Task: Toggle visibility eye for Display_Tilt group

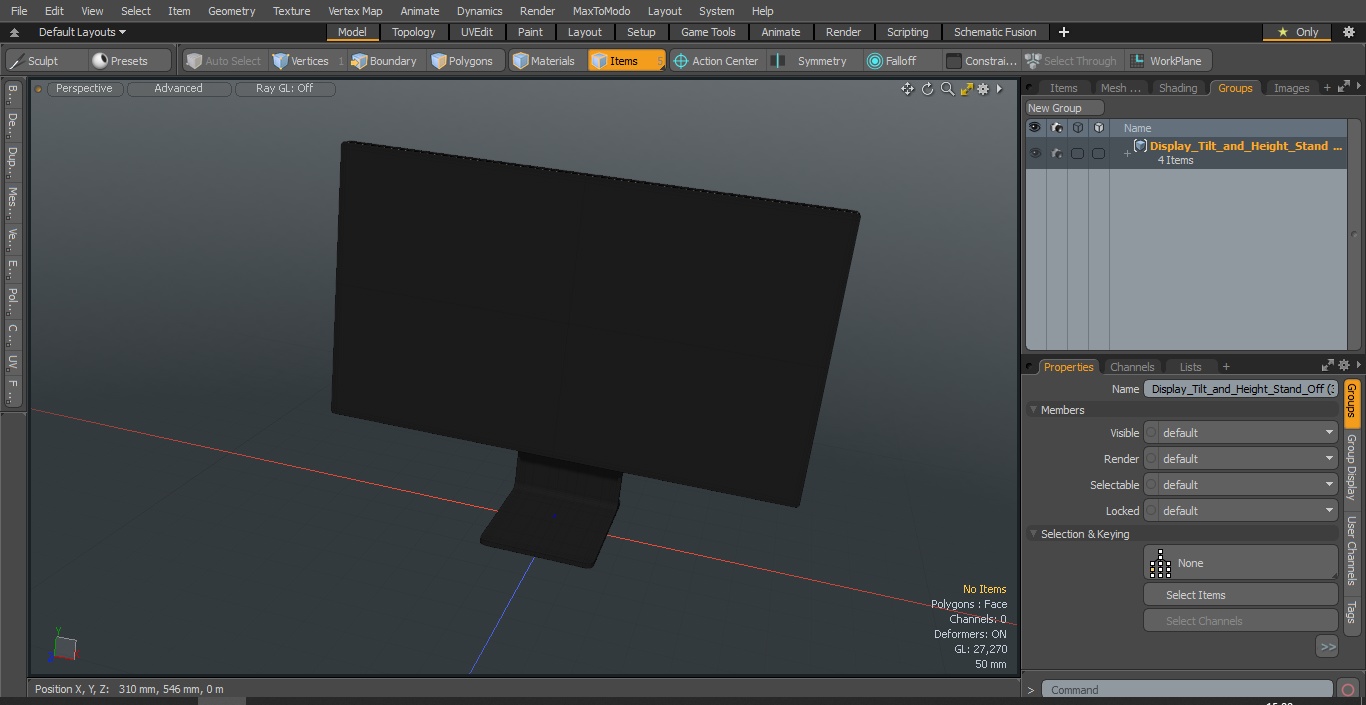Action: point(1035,154)
